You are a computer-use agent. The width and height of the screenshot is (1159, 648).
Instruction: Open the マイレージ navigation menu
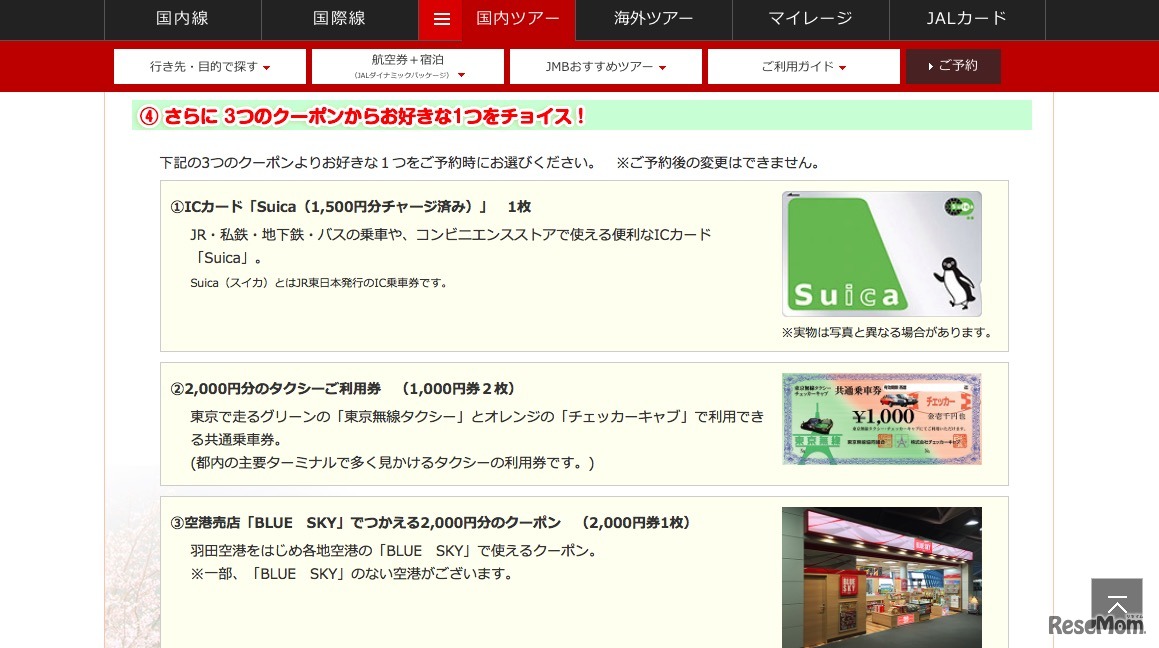[810, 19]
